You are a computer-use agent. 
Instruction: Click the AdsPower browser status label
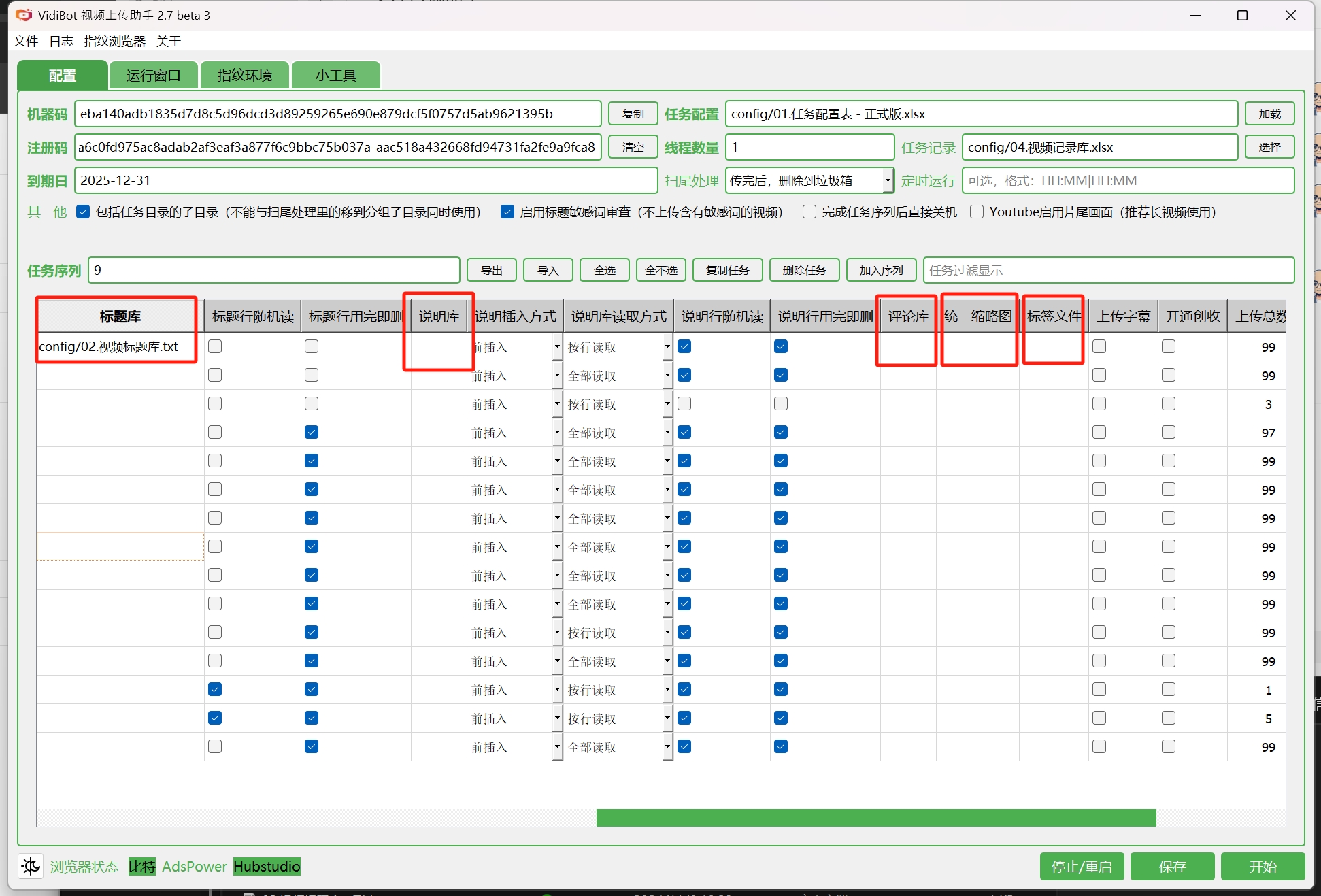tap(195, 866)
